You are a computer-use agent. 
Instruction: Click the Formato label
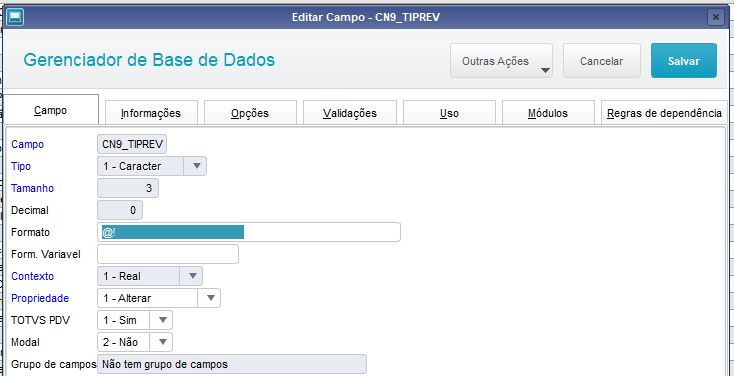pos(30,232)
